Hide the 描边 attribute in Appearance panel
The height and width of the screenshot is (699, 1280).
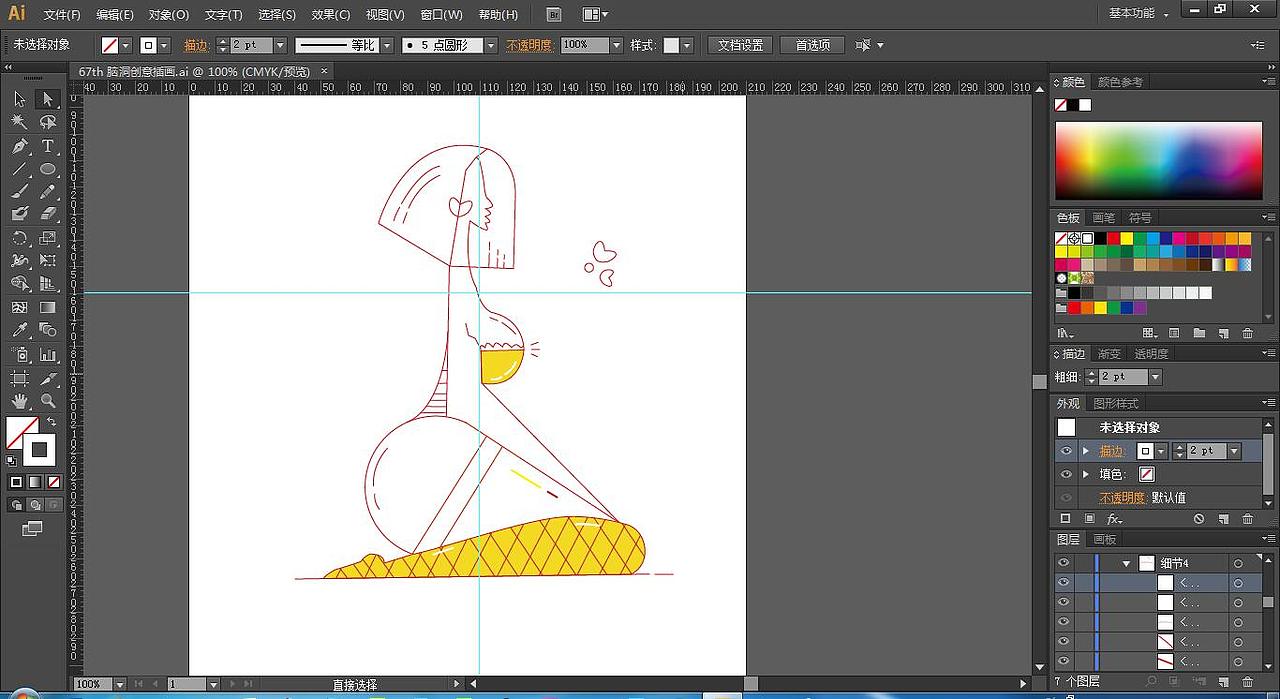tap(1066, 451)
